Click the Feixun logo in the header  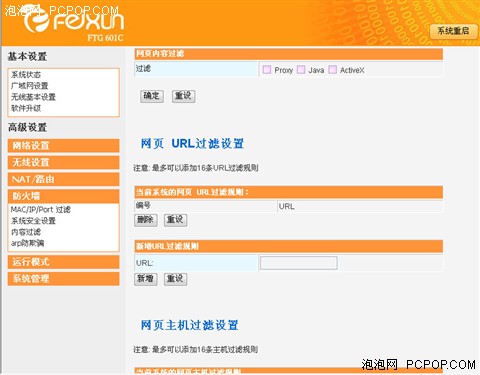point(74,21)
